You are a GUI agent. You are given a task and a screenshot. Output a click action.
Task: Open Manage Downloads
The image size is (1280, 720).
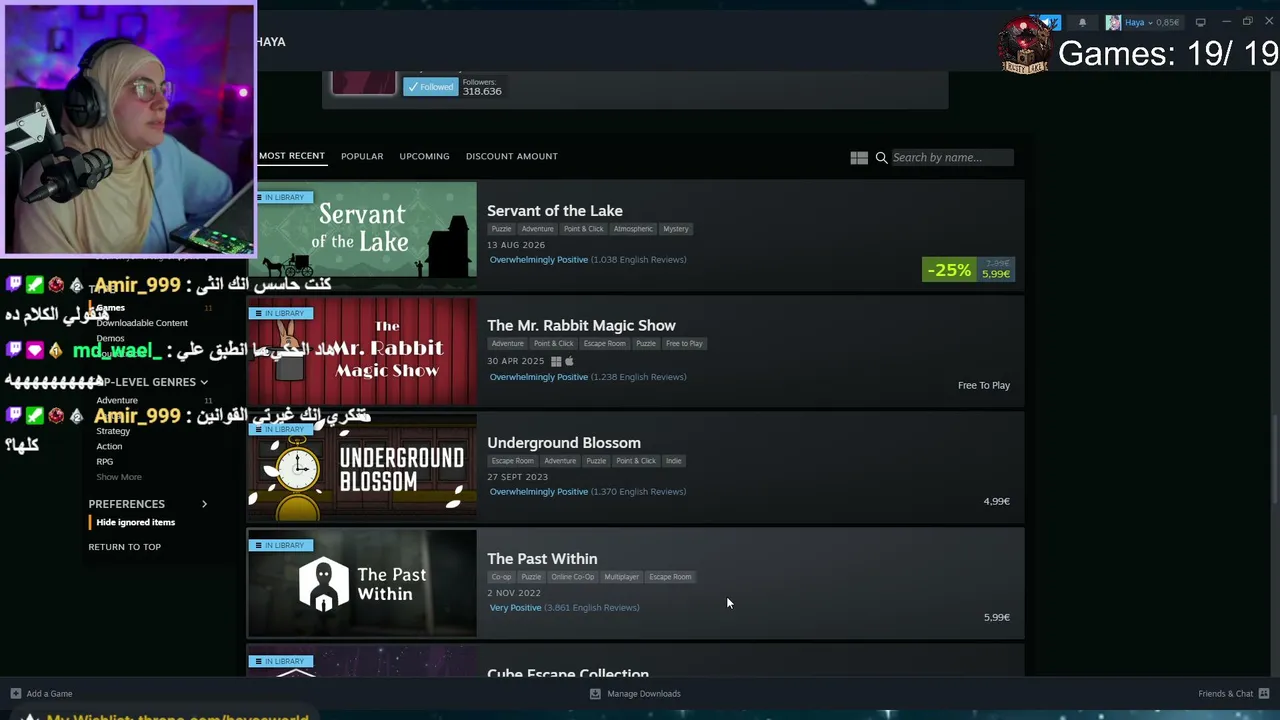coord(635,693)
